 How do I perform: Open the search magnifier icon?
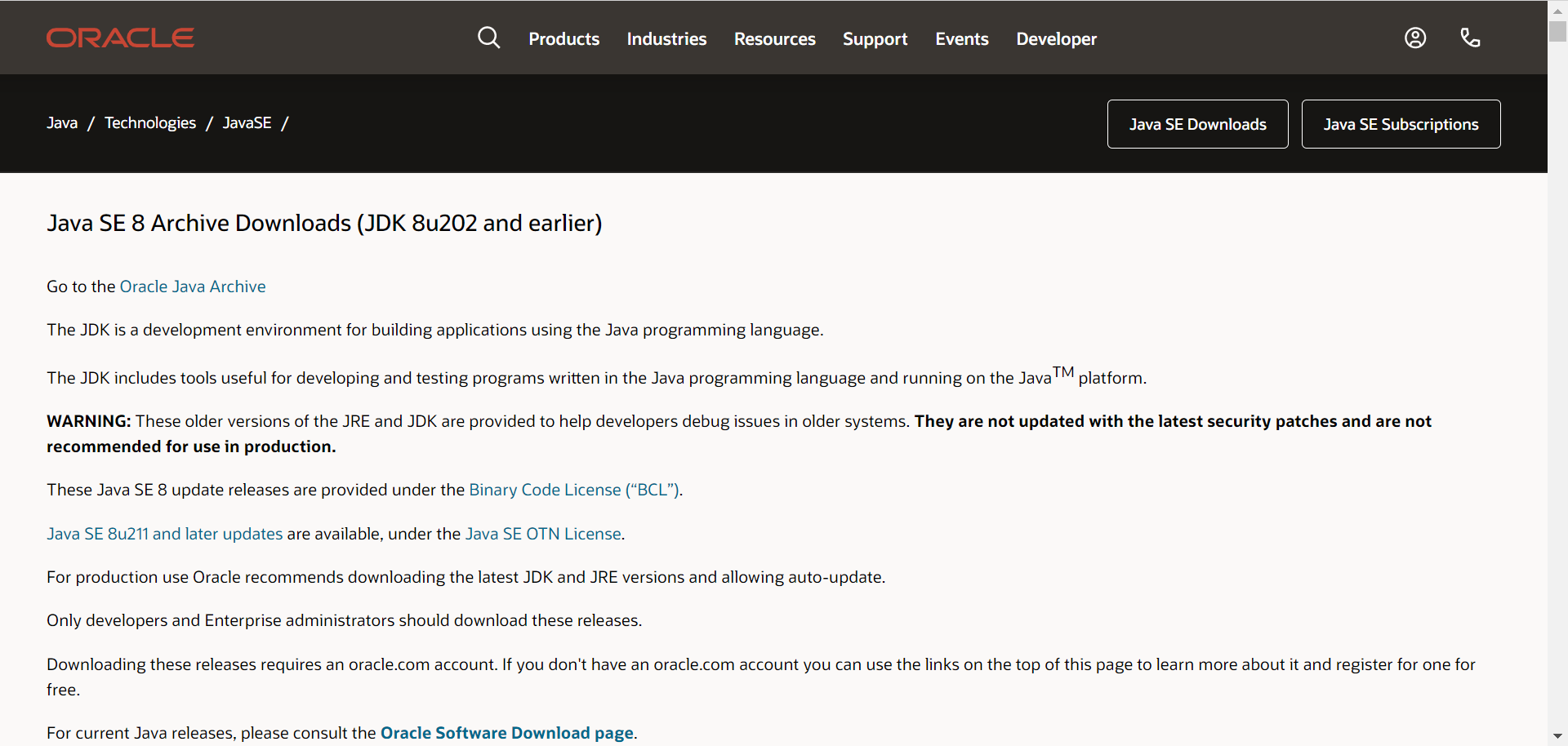[x=488, y=38]
